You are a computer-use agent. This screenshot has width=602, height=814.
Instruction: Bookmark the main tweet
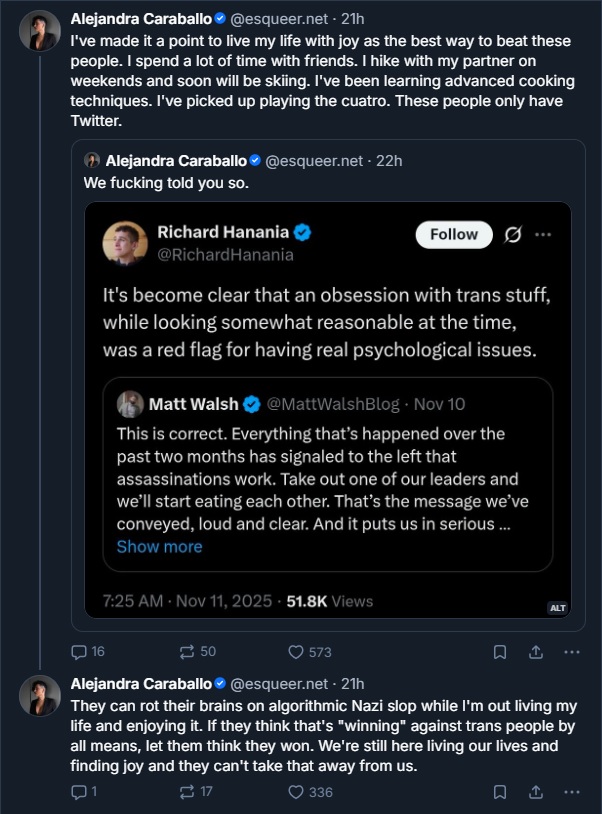(499, 651)
